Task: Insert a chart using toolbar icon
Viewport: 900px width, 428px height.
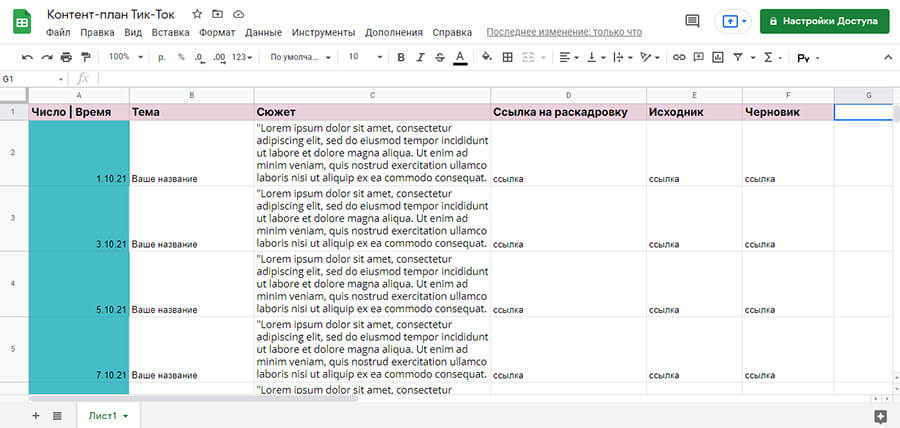Action: [717, 57]
